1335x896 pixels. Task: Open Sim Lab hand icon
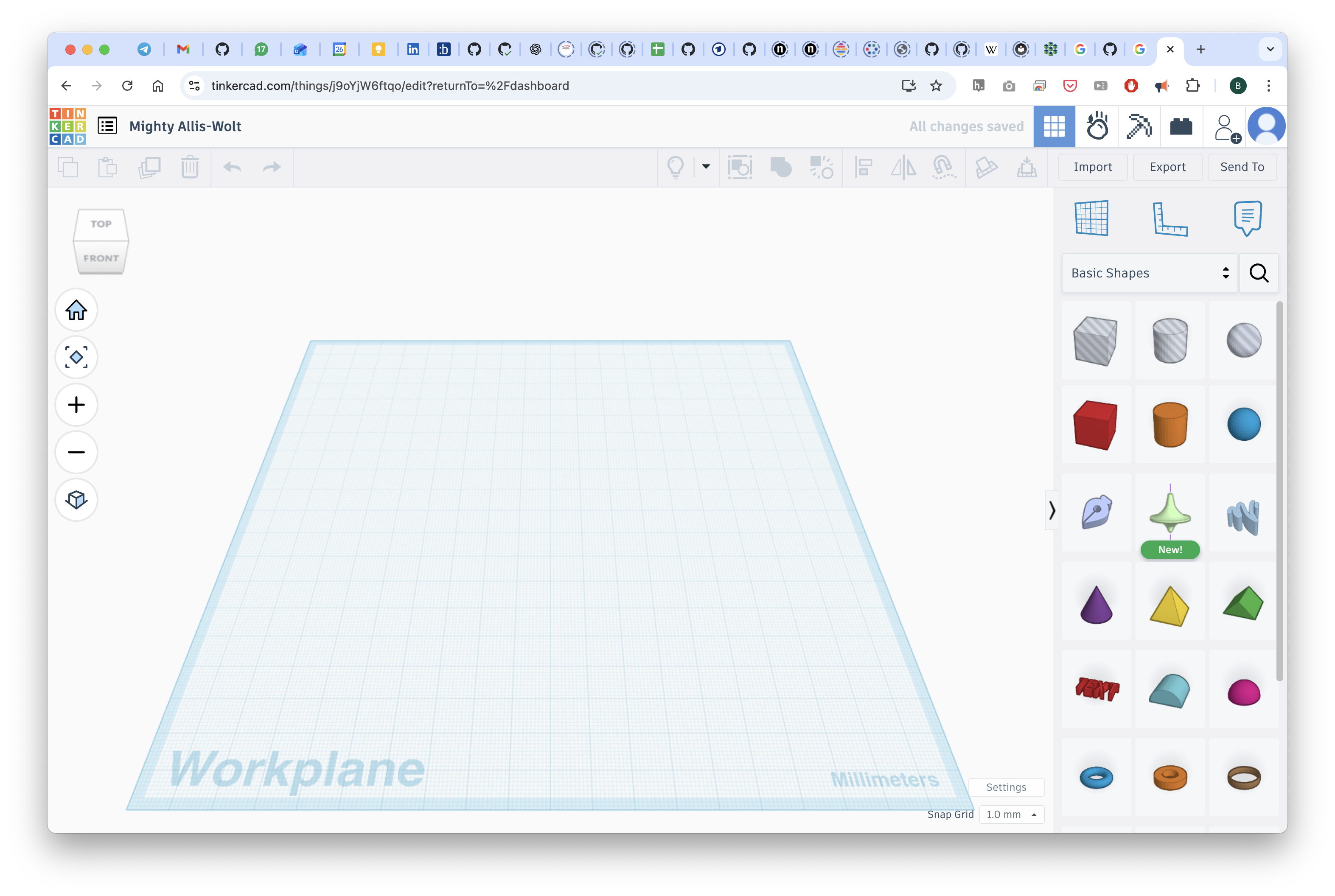click(x=1097, y=126)
